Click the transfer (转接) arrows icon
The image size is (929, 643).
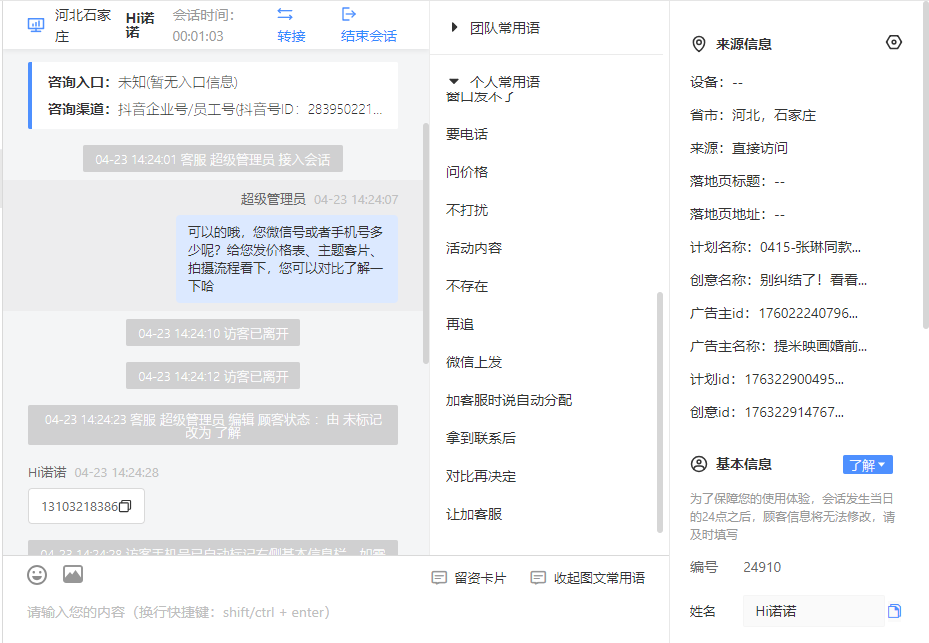point(285,14)
